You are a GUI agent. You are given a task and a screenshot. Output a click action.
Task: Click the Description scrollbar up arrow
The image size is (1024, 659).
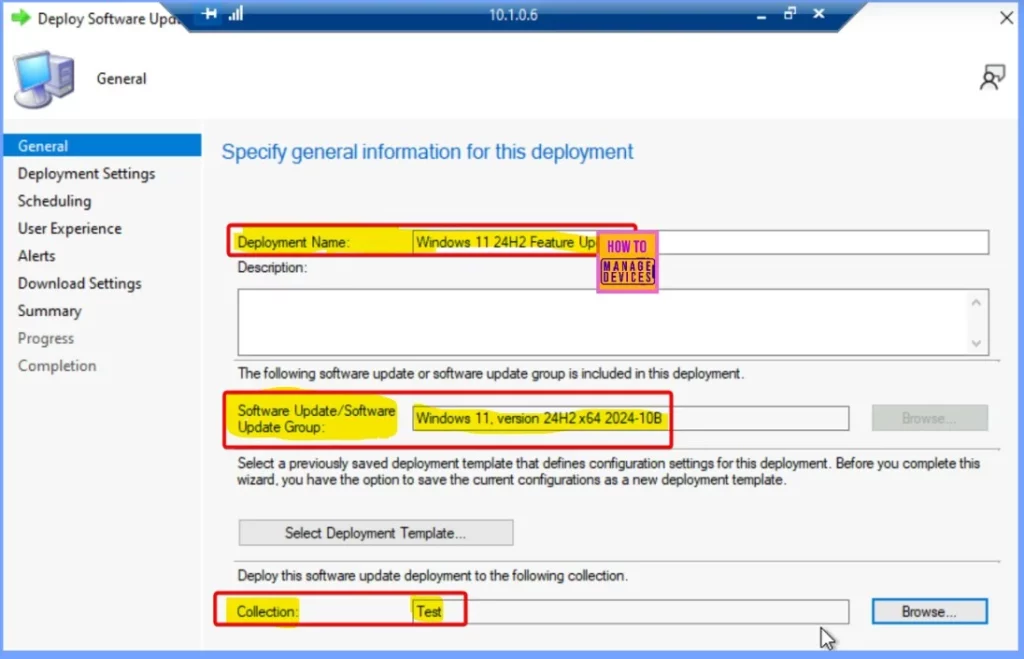(976, 302)
